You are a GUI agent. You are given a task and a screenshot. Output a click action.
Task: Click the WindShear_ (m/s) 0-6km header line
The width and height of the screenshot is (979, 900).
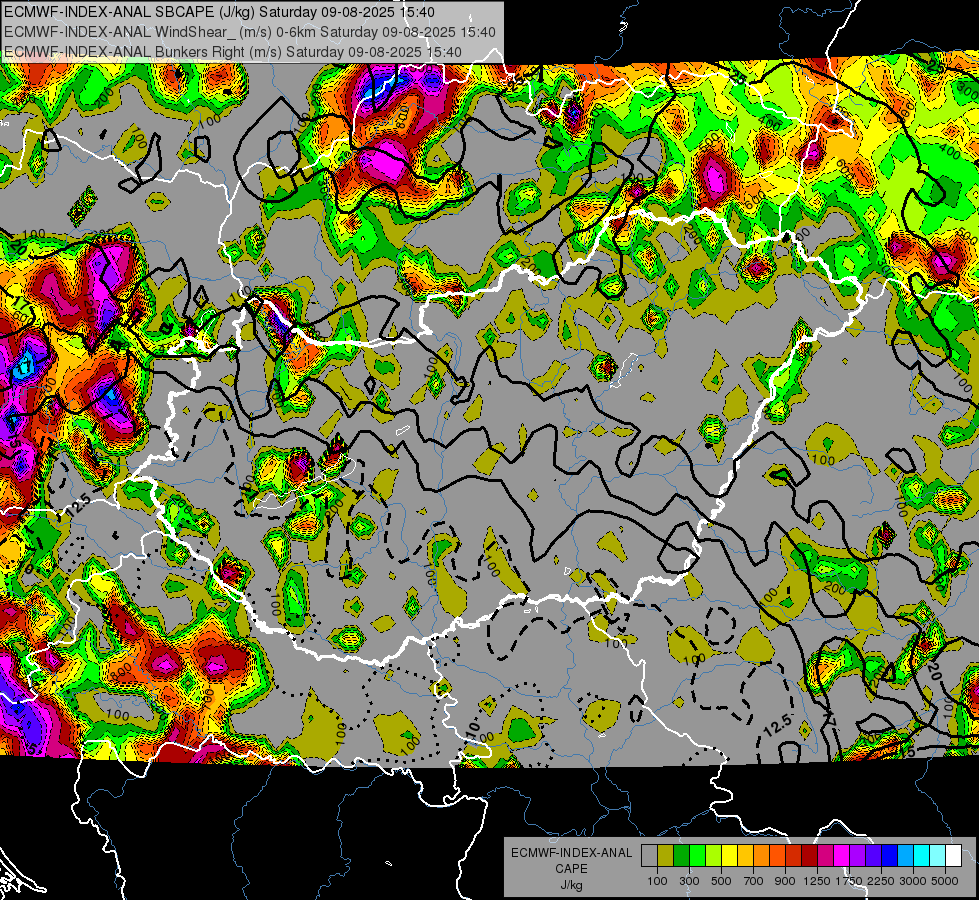pyautogui.click(x=249, y=32)
